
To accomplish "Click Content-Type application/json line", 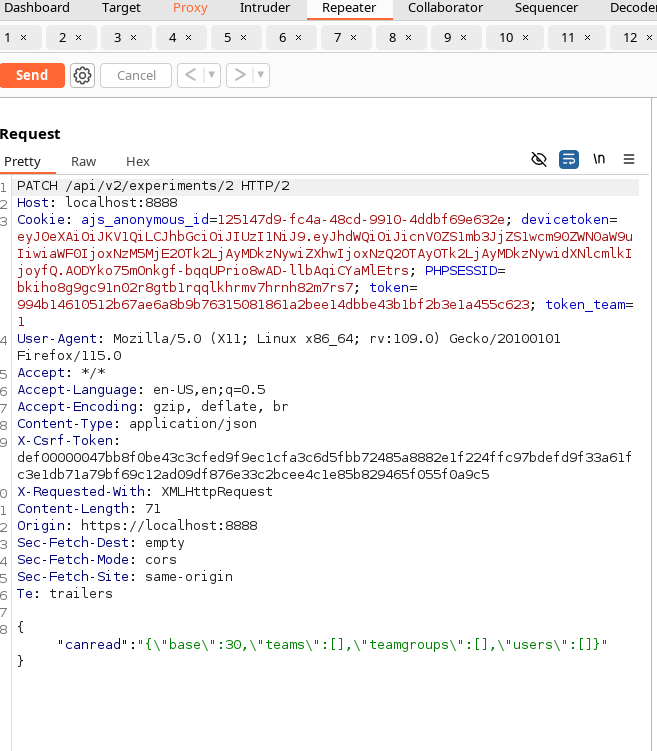I will [137, 424].
